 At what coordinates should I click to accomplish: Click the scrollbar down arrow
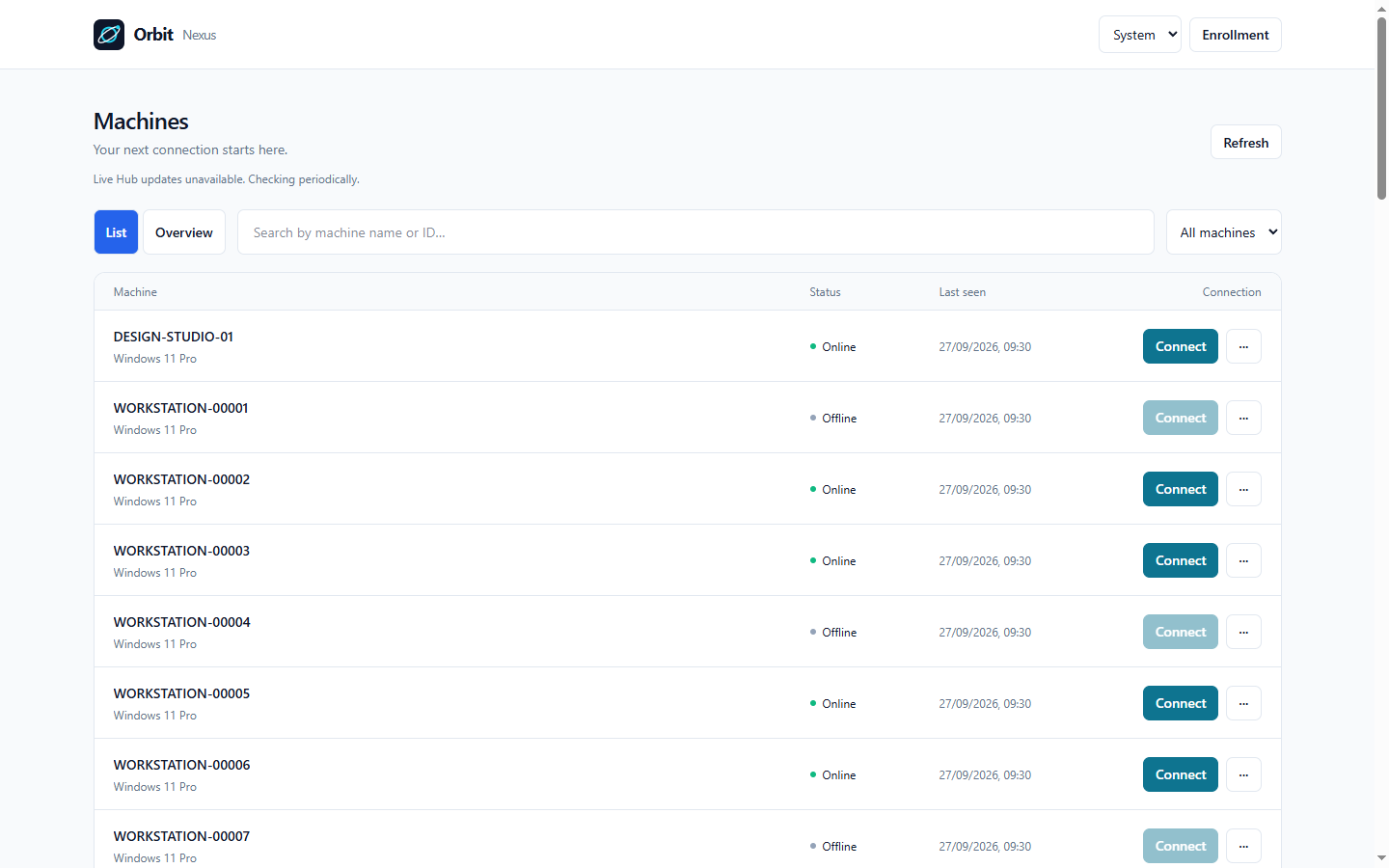(x=1381, y=857)
